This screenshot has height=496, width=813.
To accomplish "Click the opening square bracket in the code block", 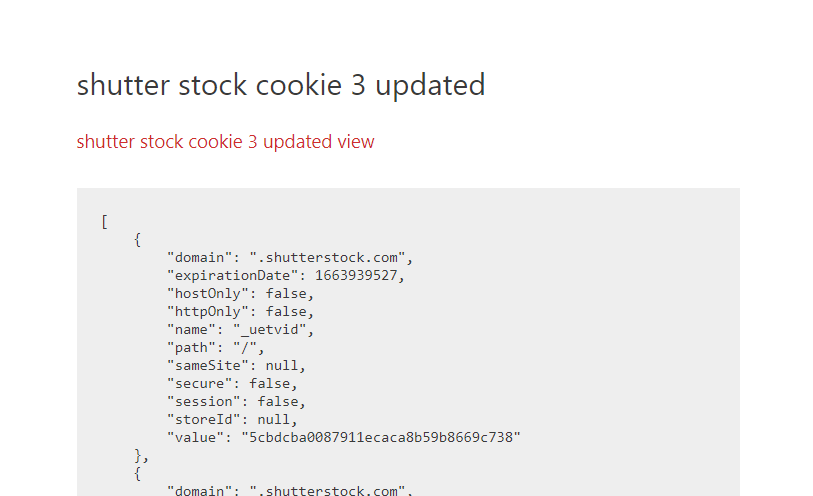I will [x=105, y=222].
